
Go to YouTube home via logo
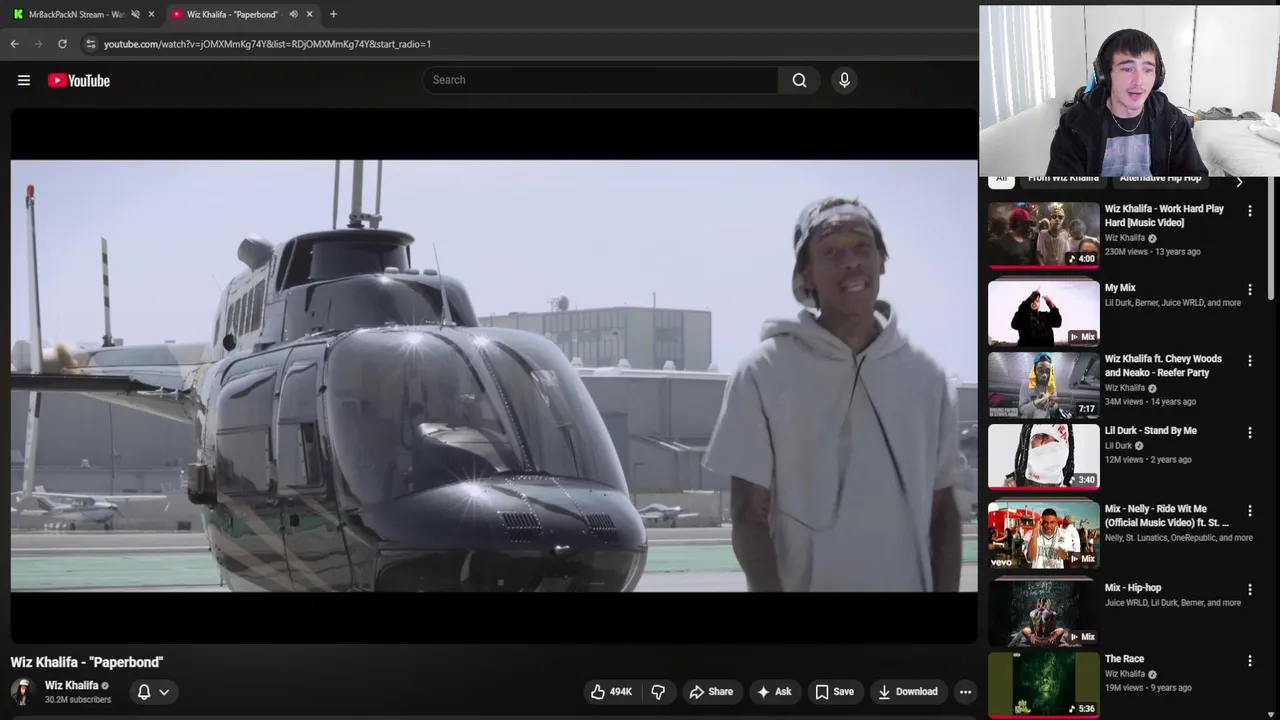click(78, 80)
